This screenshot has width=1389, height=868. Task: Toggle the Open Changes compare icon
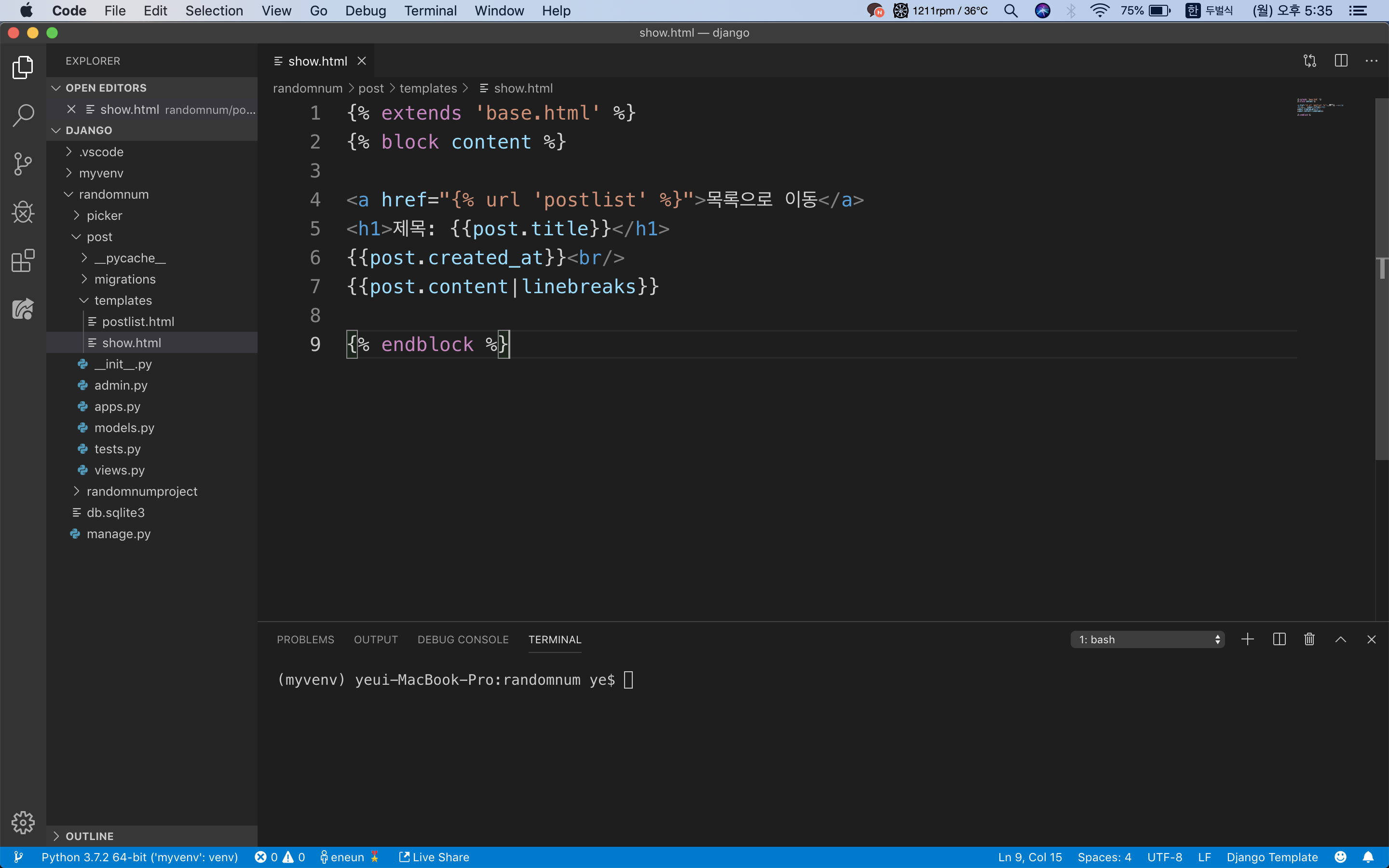1310,61
